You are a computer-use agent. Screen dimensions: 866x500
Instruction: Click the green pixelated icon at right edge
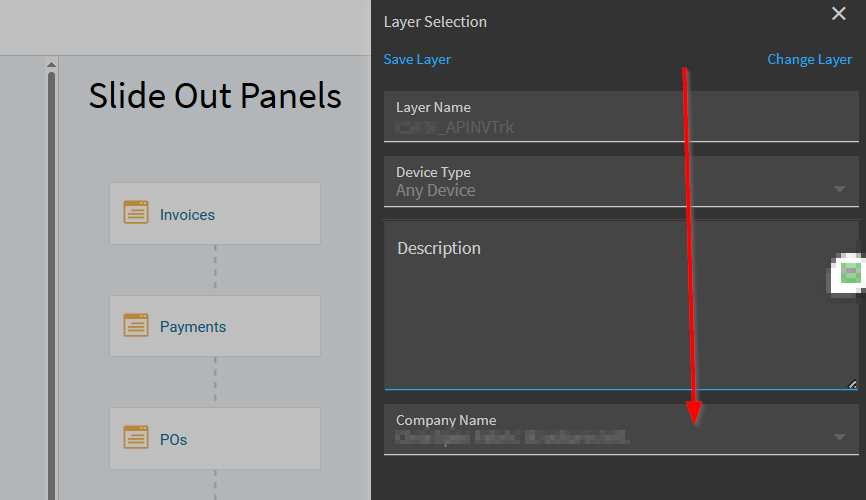[x=848, y=273]
